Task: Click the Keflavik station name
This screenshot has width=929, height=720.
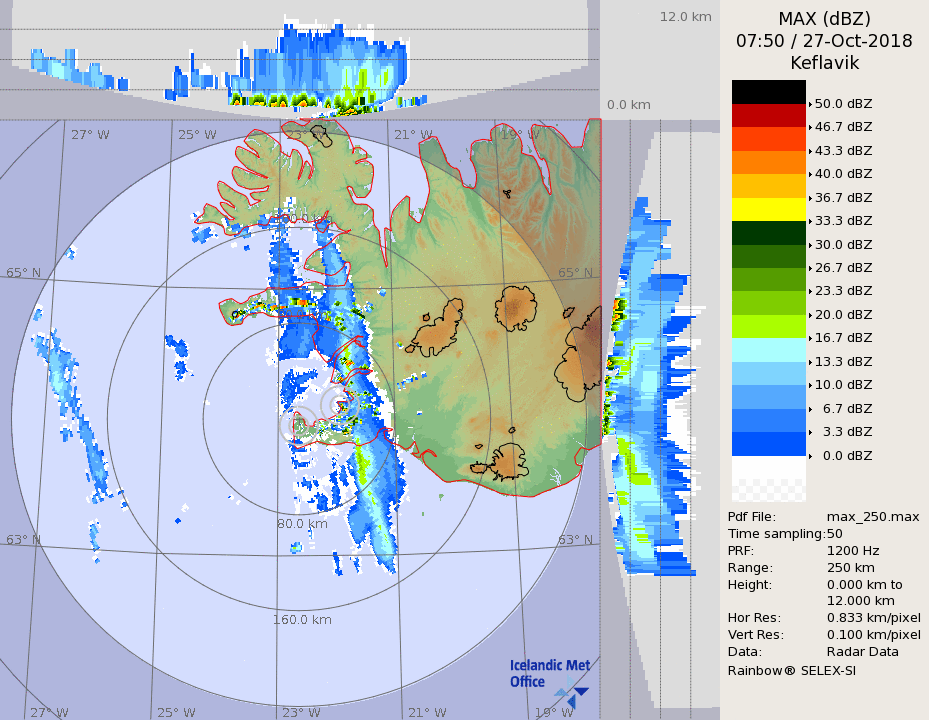Action: pyautogui.click(x=824, y=63)
